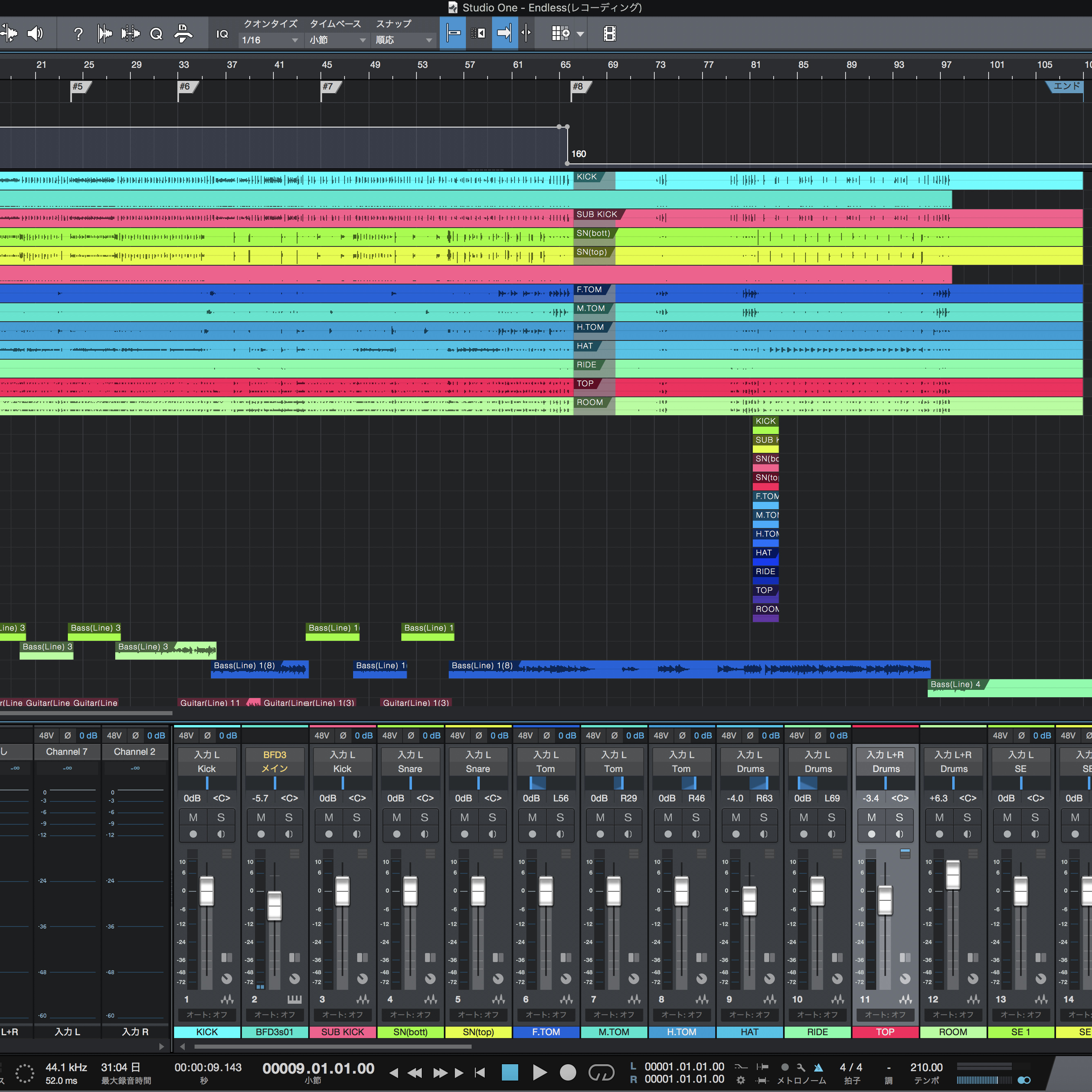The width and height of the screenshot is (1092, 1092).
Task: Select the ROOM channel name label
Action: click(x=952, y=1032)
